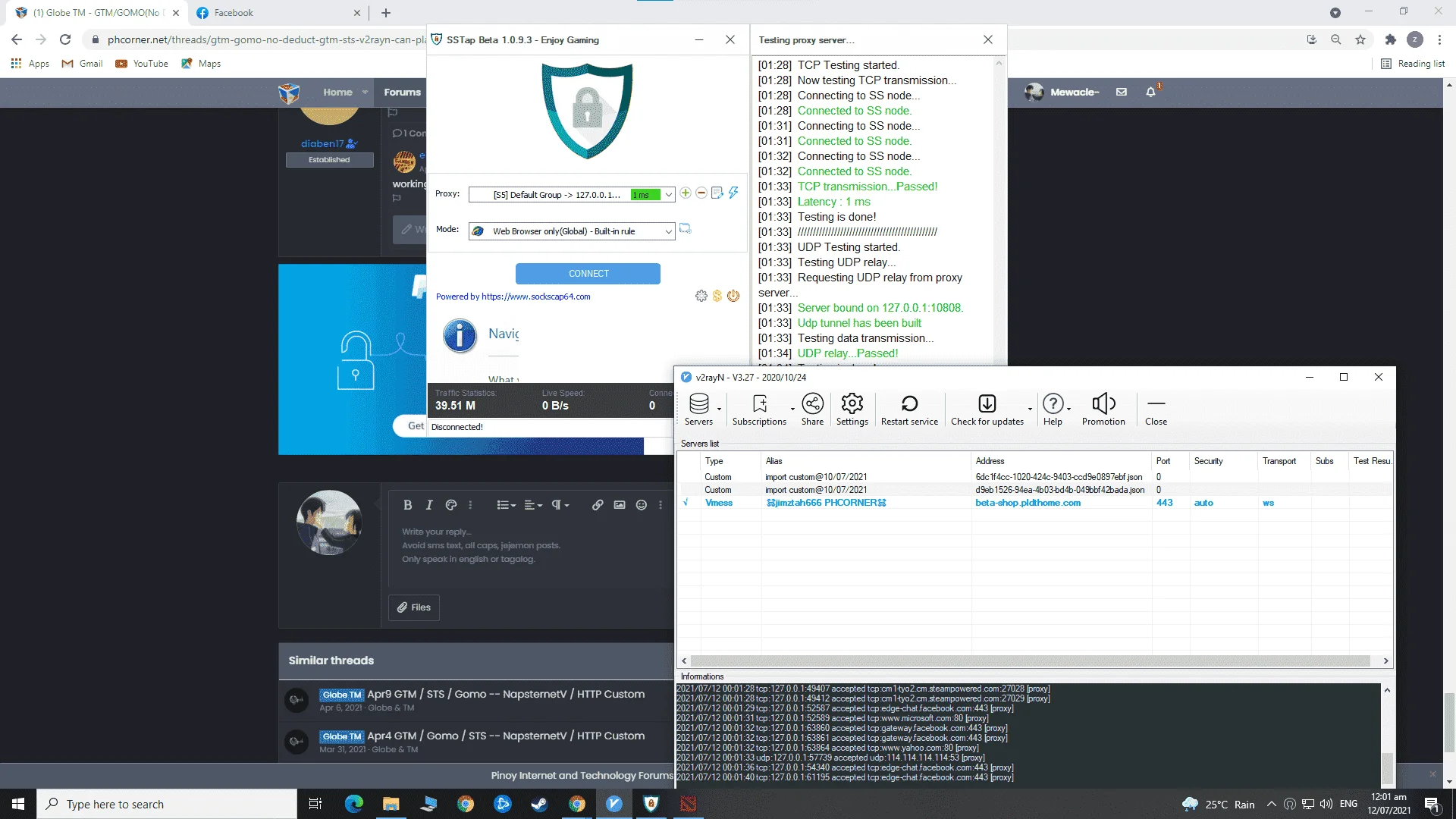Open the Mewacle- profile menu

[x=1062, y=92]
